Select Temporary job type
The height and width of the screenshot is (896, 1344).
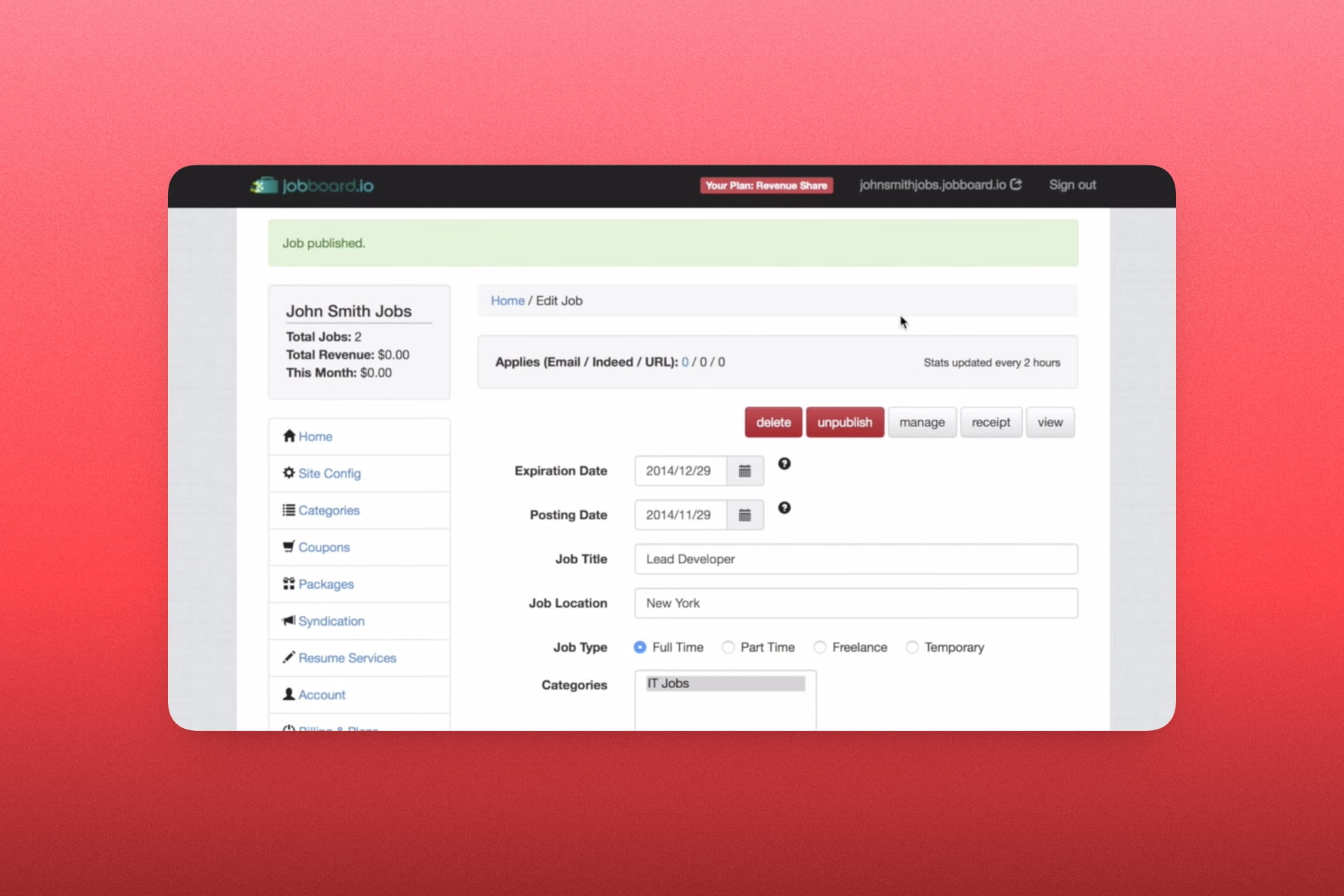pos(912,647)
